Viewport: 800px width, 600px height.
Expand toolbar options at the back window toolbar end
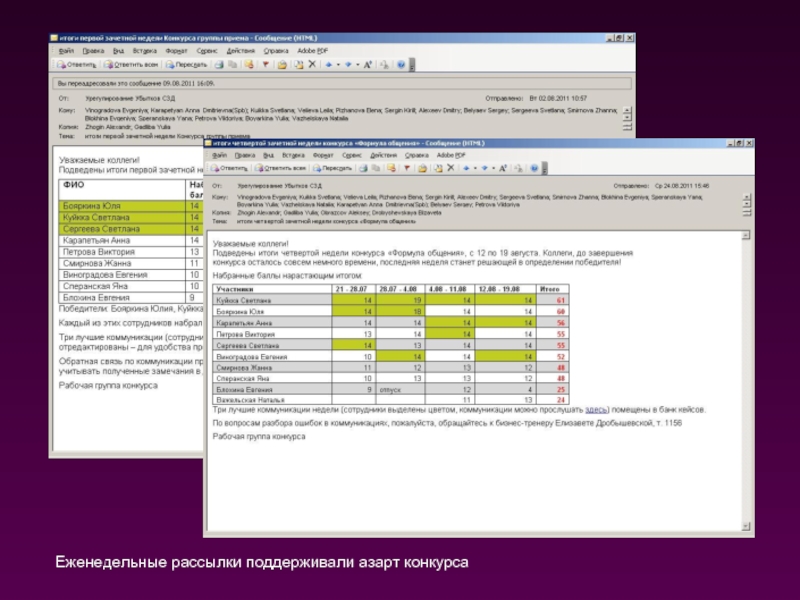click(x=412, y=64)
